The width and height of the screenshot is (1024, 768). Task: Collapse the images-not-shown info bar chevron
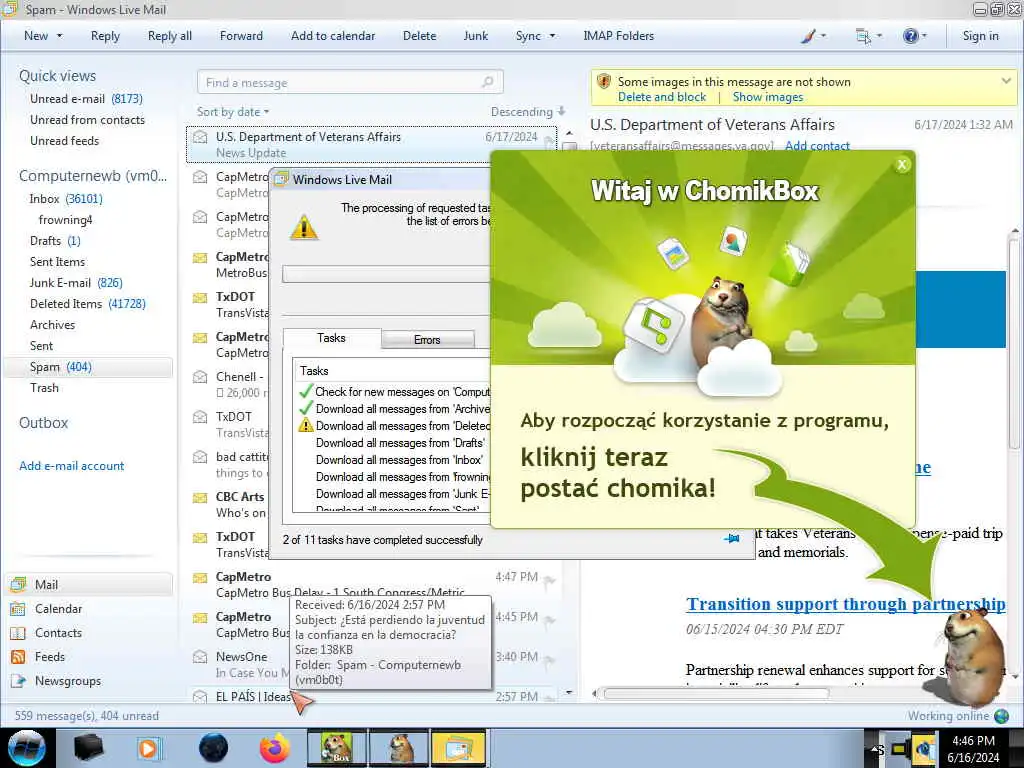pyautogui.click(x=1006, y=82)
